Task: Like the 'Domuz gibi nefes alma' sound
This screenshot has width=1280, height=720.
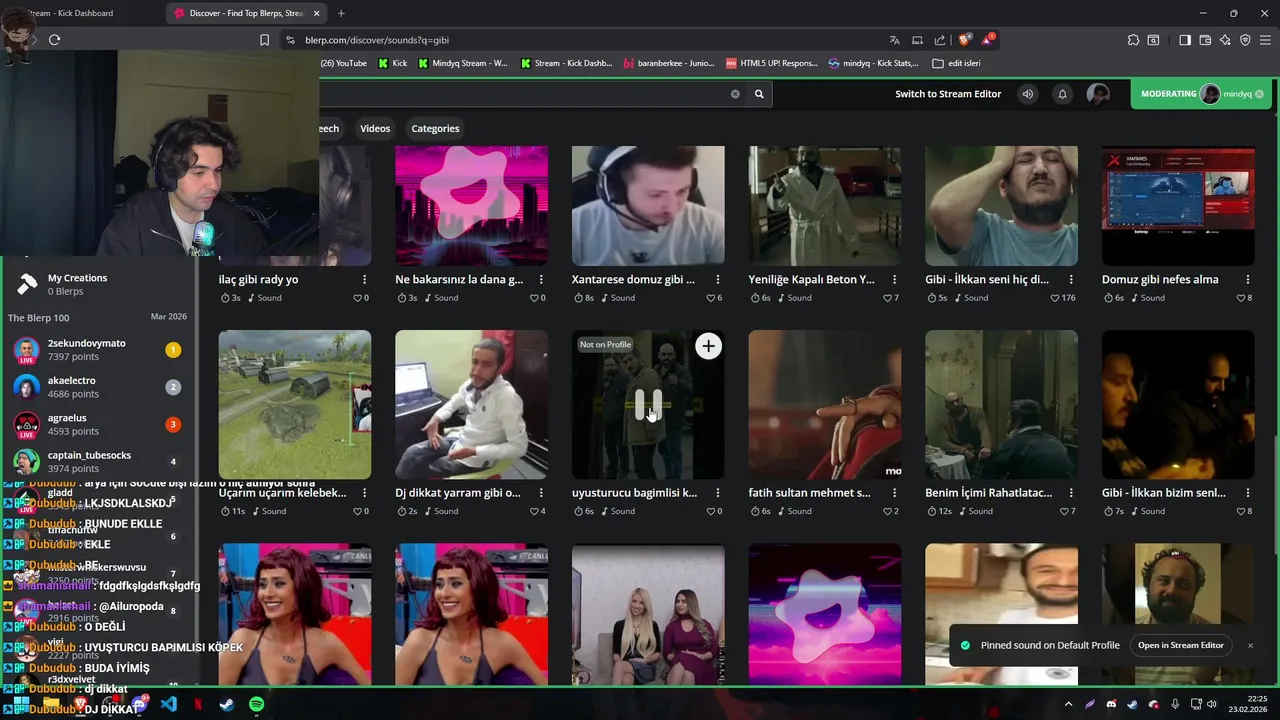Action: (1241, 298)
